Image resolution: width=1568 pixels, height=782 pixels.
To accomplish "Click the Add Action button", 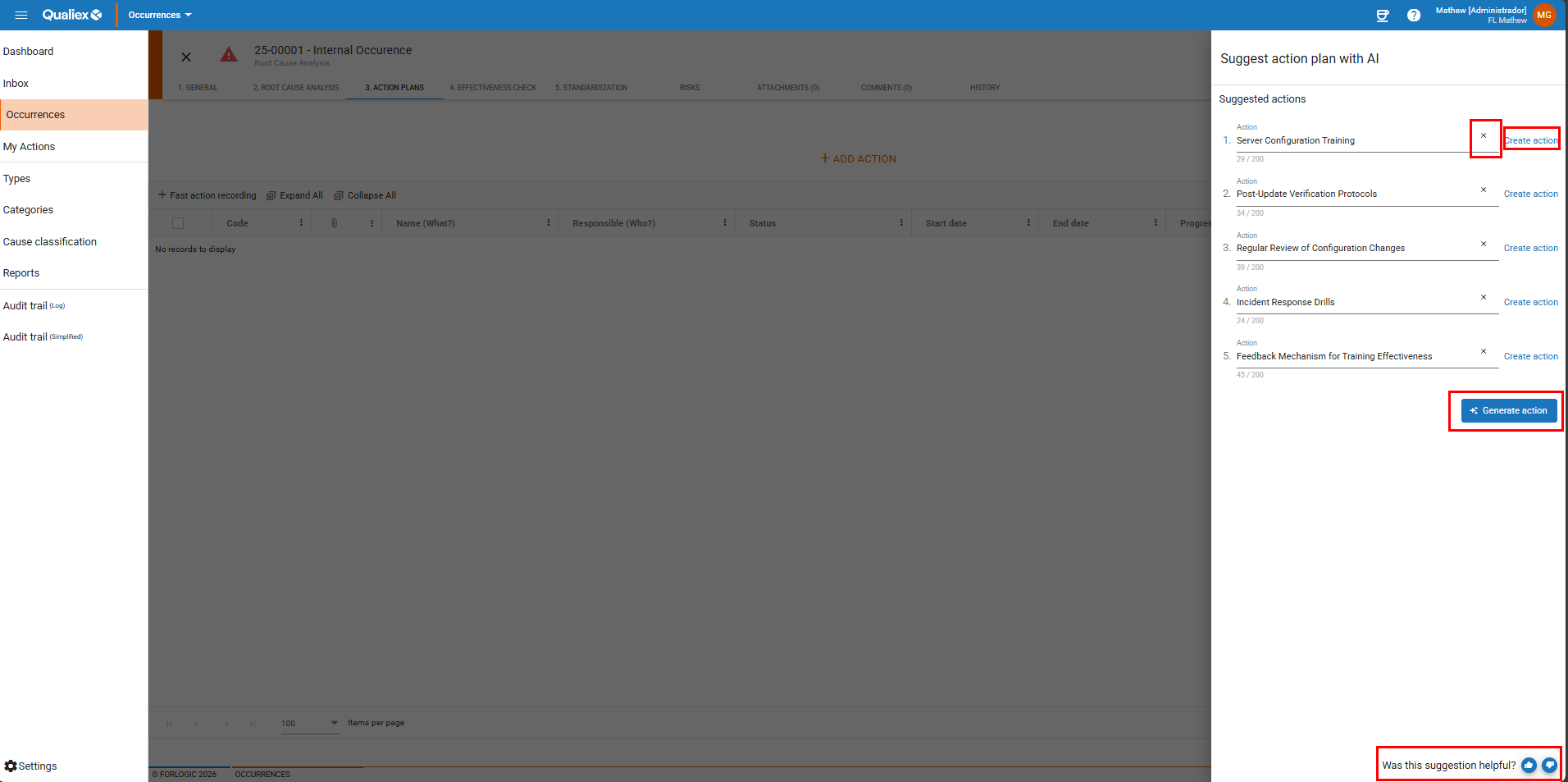I will coord(859,158).
